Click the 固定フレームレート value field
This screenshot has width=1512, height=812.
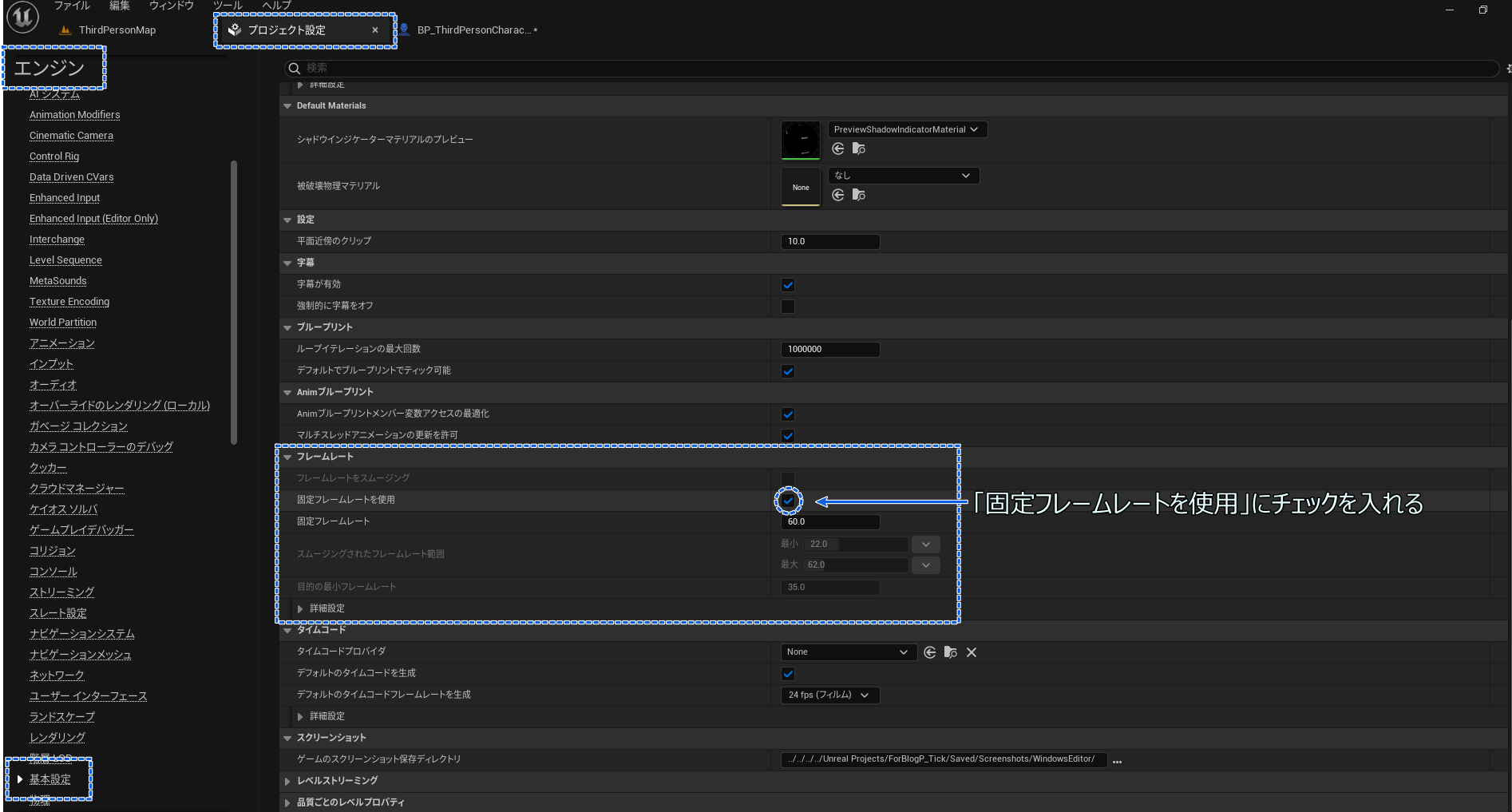point(829,522)
